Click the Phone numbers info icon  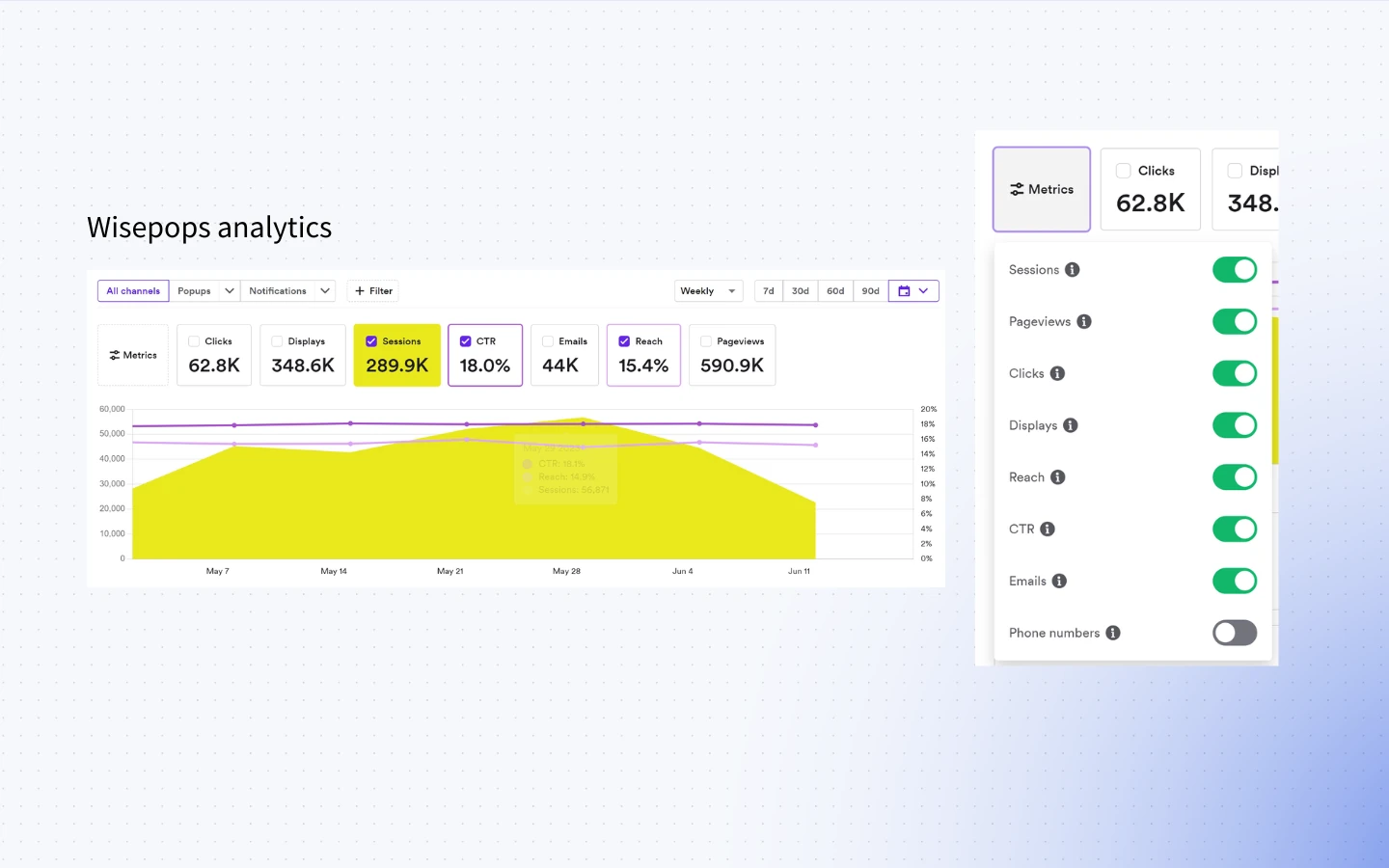(x=1113, y=633)
